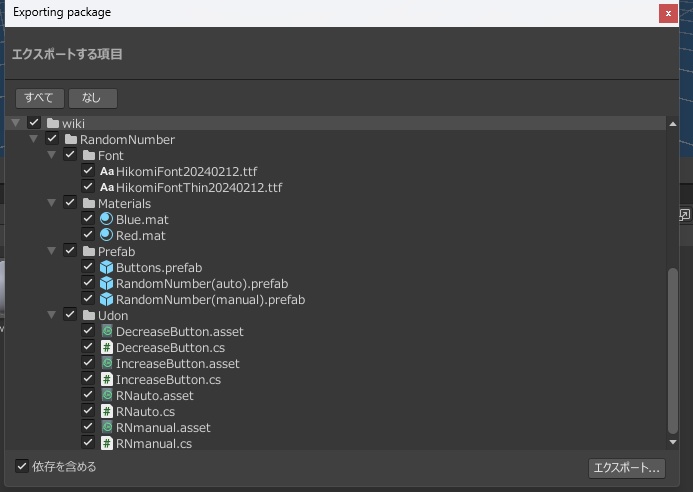Uncheck the RNauto.cs checkbox

[x=88, y=410]
